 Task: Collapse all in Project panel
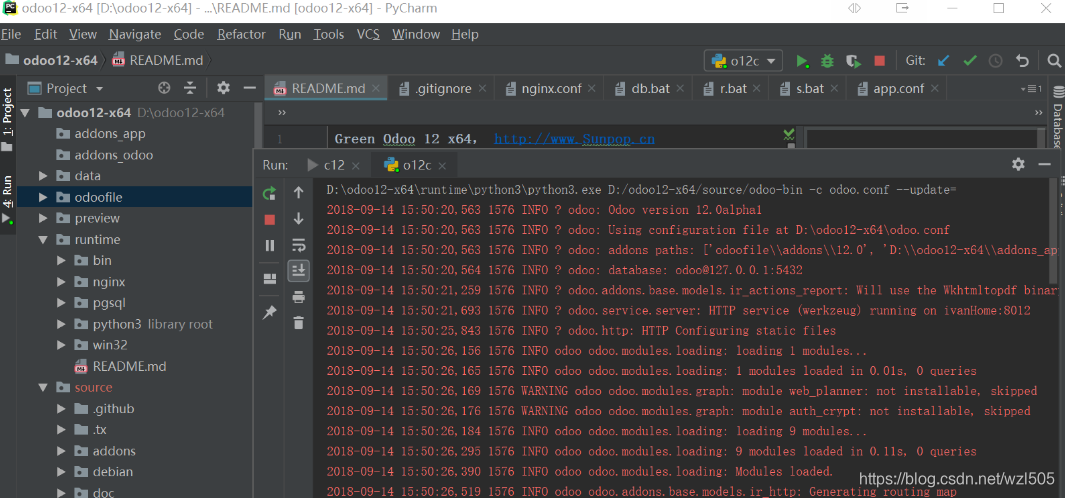pos(190,88)
